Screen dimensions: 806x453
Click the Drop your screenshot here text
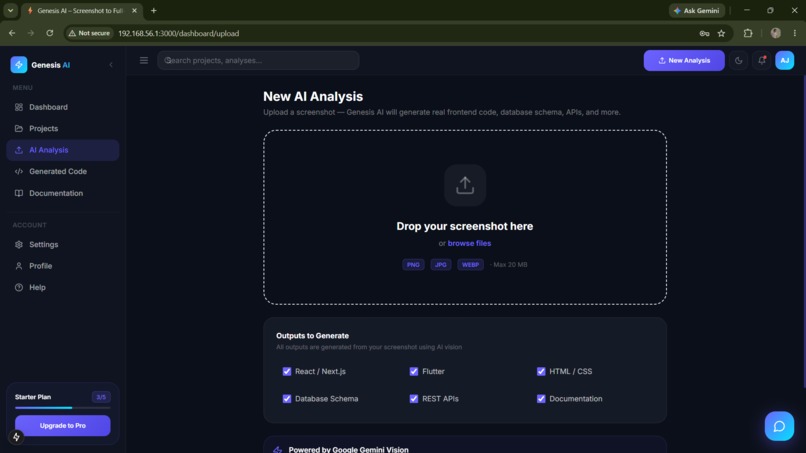465,226
